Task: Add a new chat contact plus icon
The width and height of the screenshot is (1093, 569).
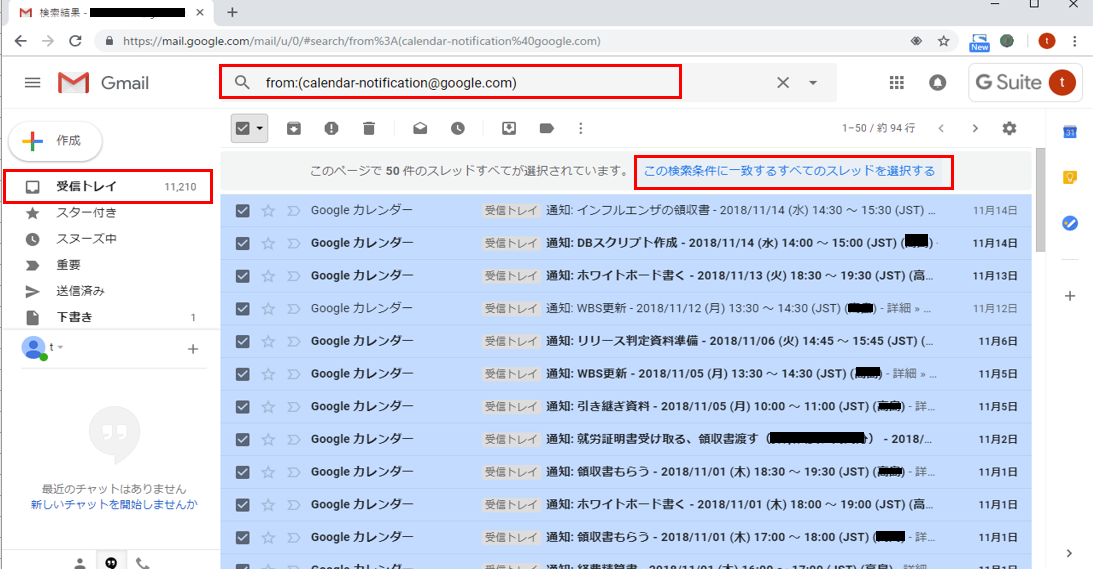Action: [193, 349]
